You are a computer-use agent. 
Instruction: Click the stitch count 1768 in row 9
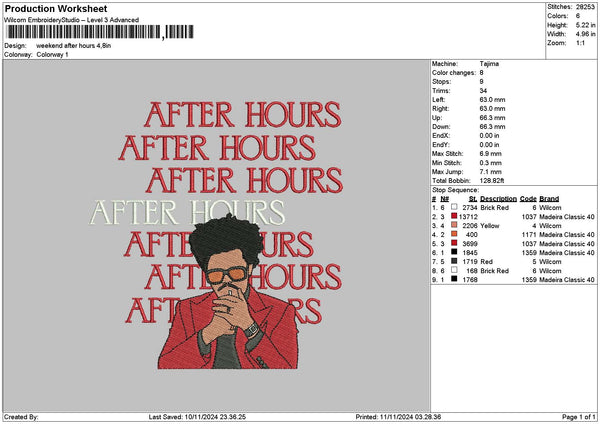point(470,280)
